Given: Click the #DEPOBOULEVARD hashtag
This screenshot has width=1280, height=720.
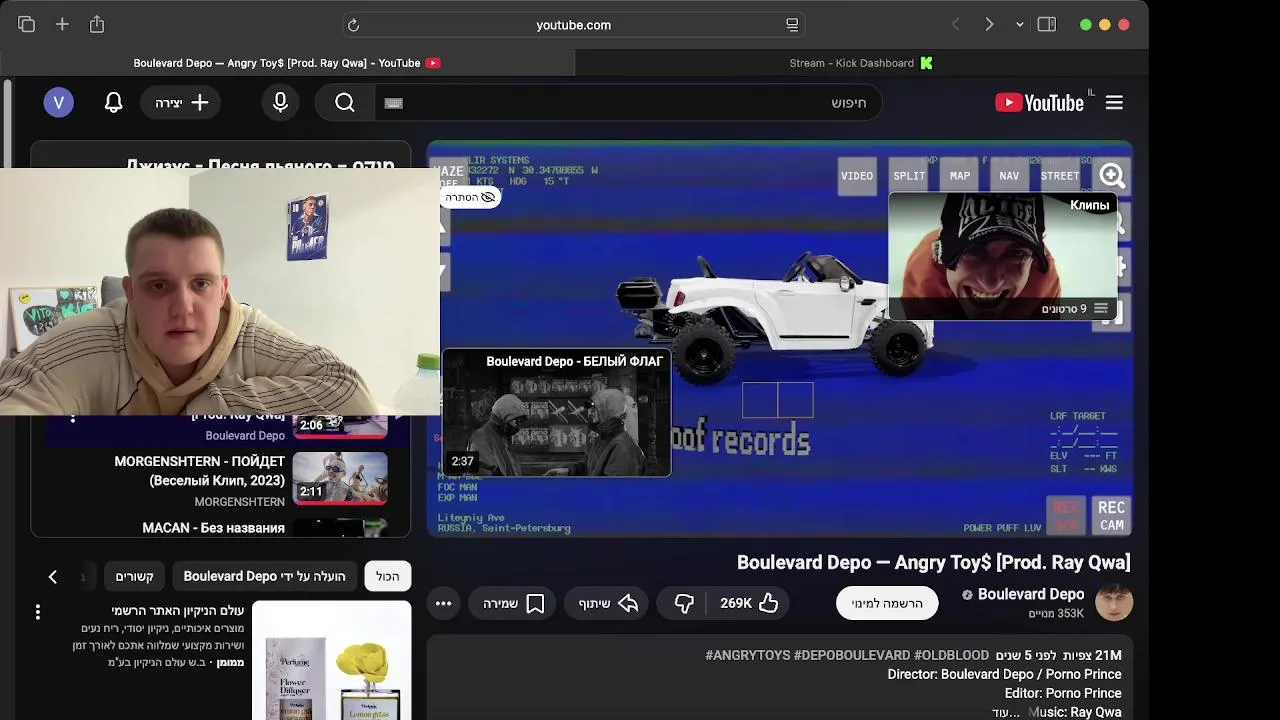Looking at the screenshot, I should pyautogui.click(x=852, y=655).
